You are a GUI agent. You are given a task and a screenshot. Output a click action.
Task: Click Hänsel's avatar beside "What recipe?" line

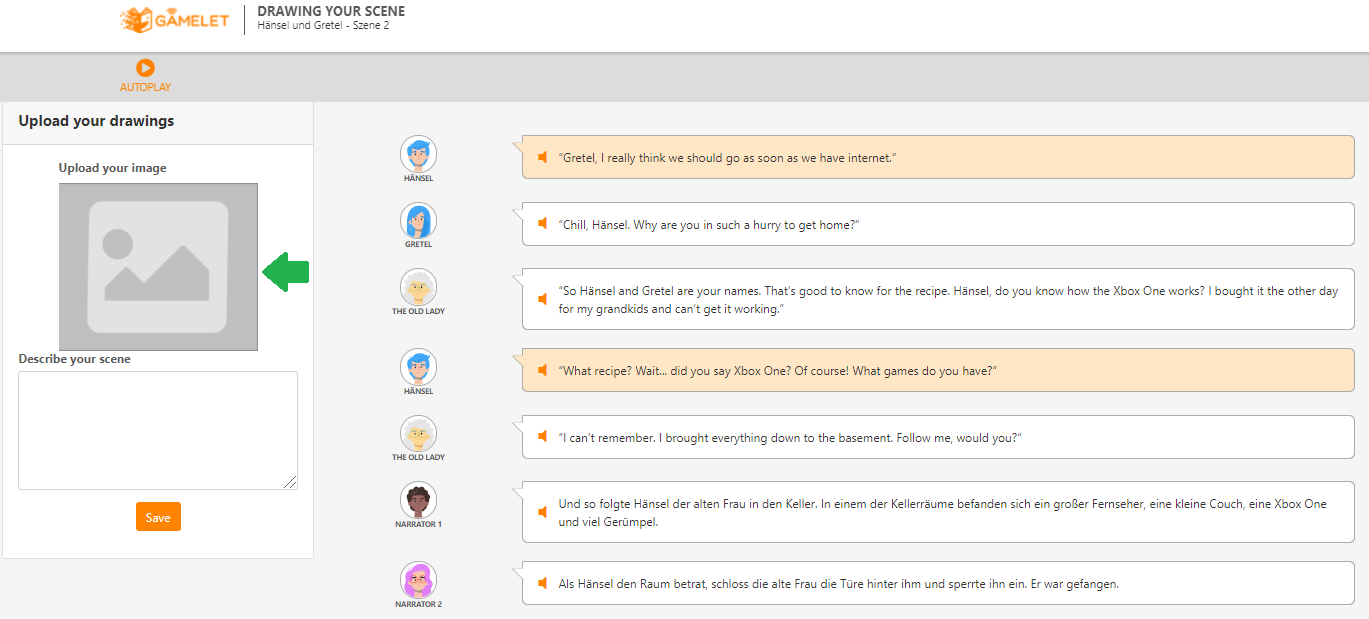(x=419, y=367)
